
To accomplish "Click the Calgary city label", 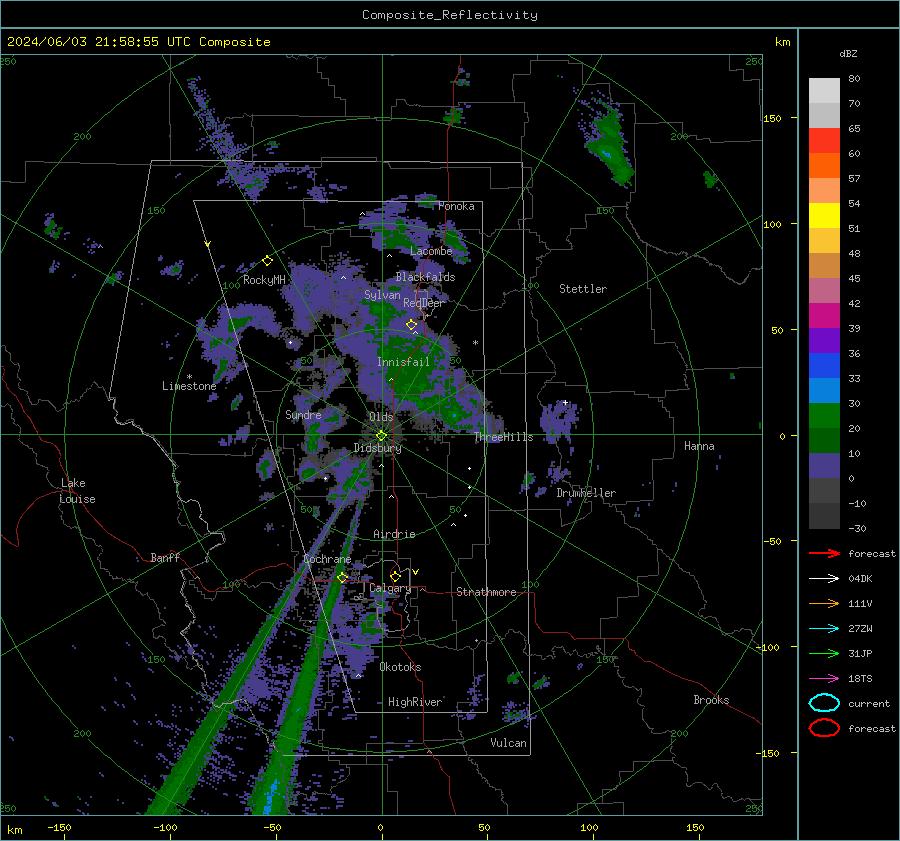I will pyautogui.click(x=390, y=588).
